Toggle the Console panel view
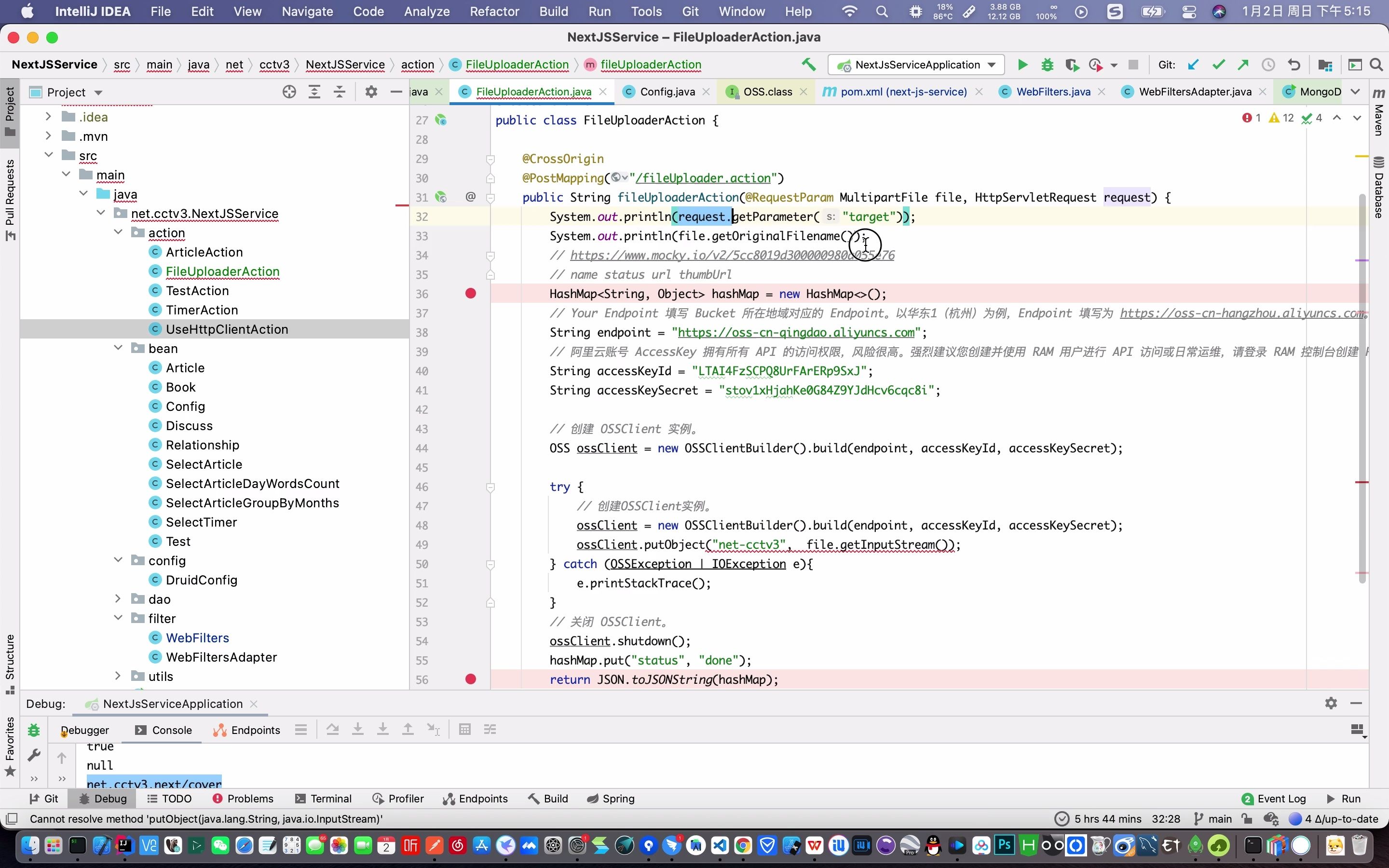Image resolution: width=1389 pixels, height=868 pixels. pos(172,729)
